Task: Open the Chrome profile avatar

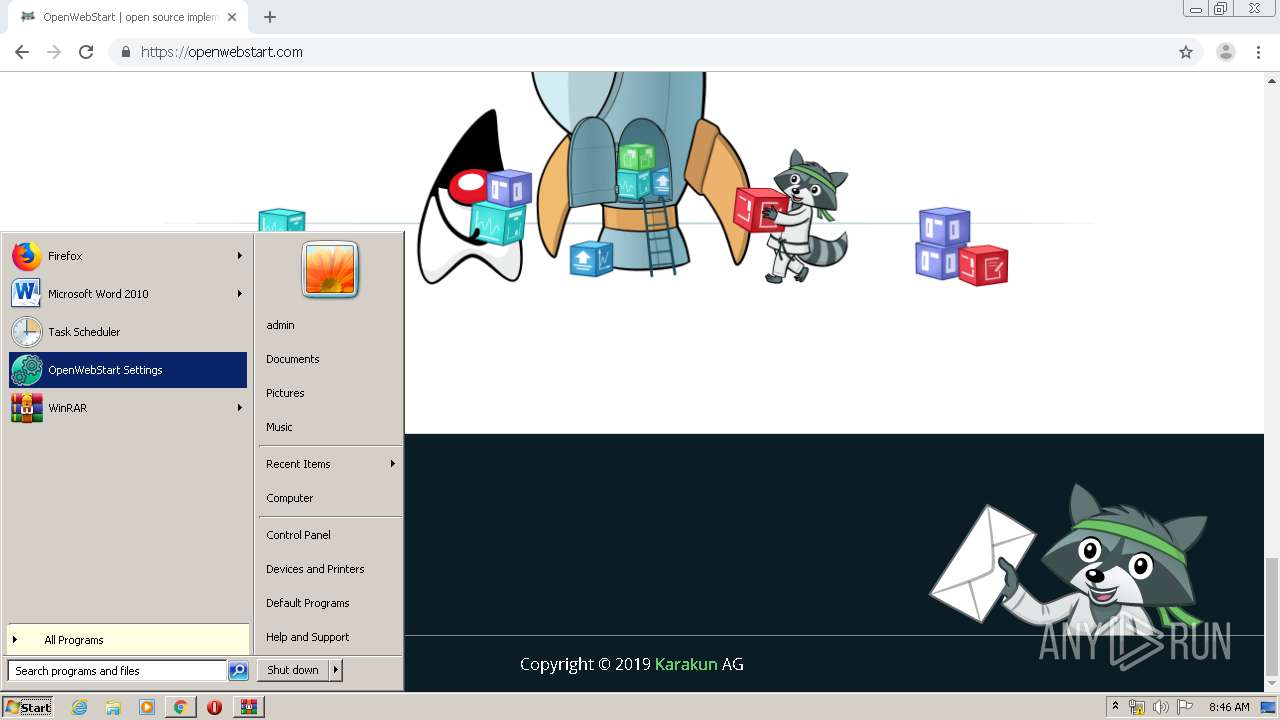Action: coord(1226,52)
